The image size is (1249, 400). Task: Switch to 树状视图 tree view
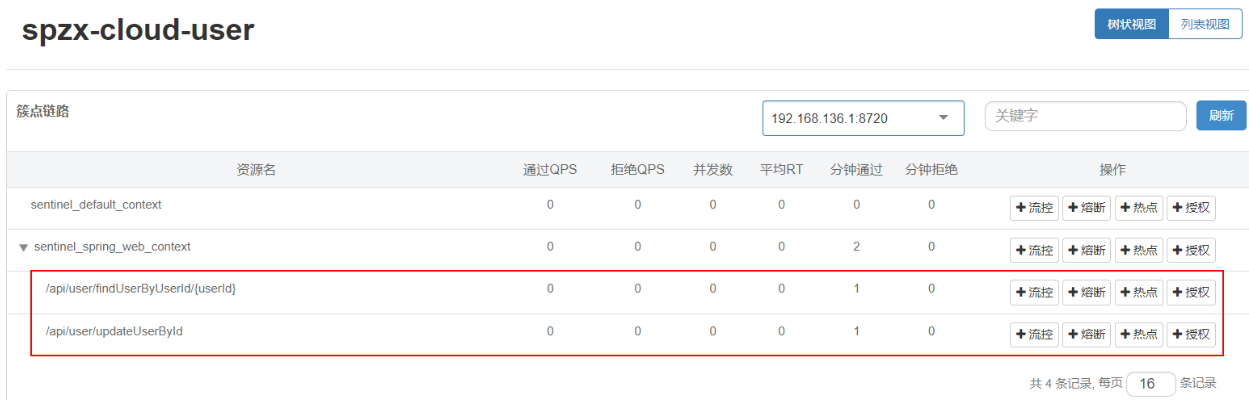[x=1131, y=24]
